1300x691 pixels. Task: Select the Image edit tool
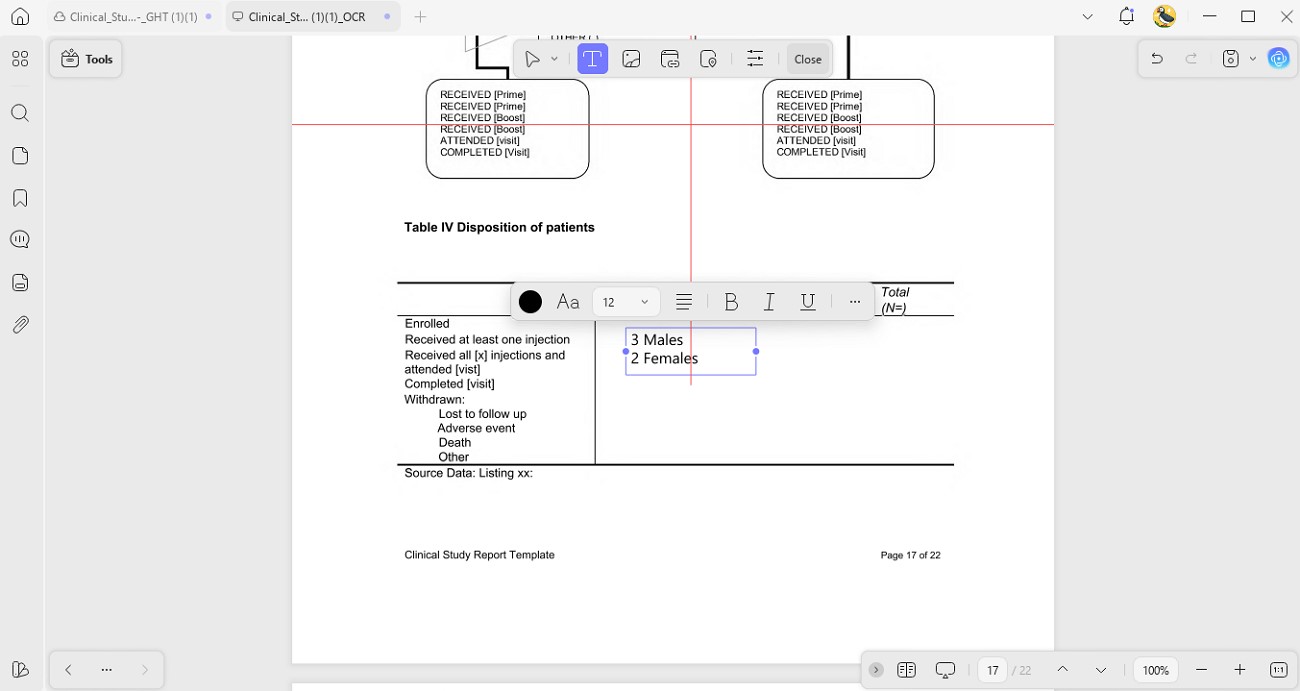click(631, 59)
